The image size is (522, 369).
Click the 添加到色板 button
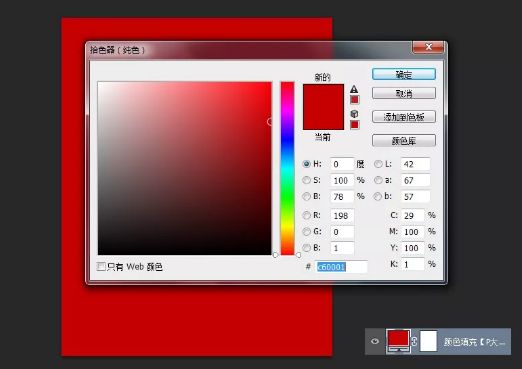(x=404, y=117)
